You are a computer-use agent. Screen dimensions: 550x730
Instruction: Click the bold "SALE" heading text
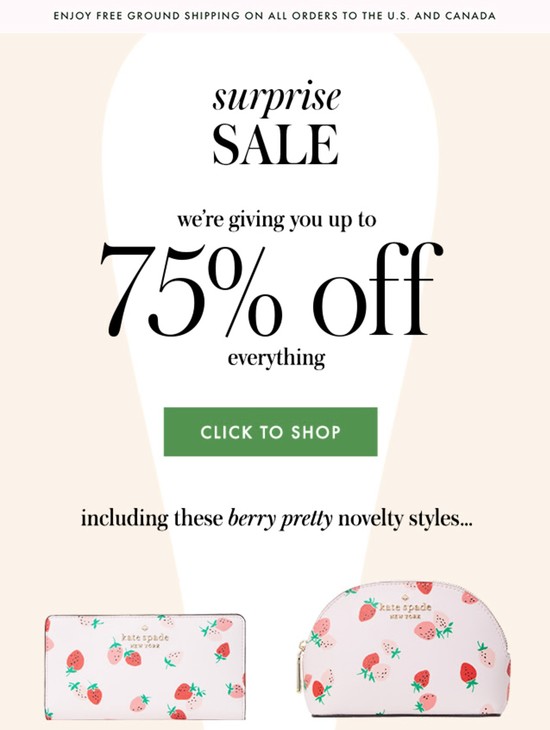[x=275, y=145]
